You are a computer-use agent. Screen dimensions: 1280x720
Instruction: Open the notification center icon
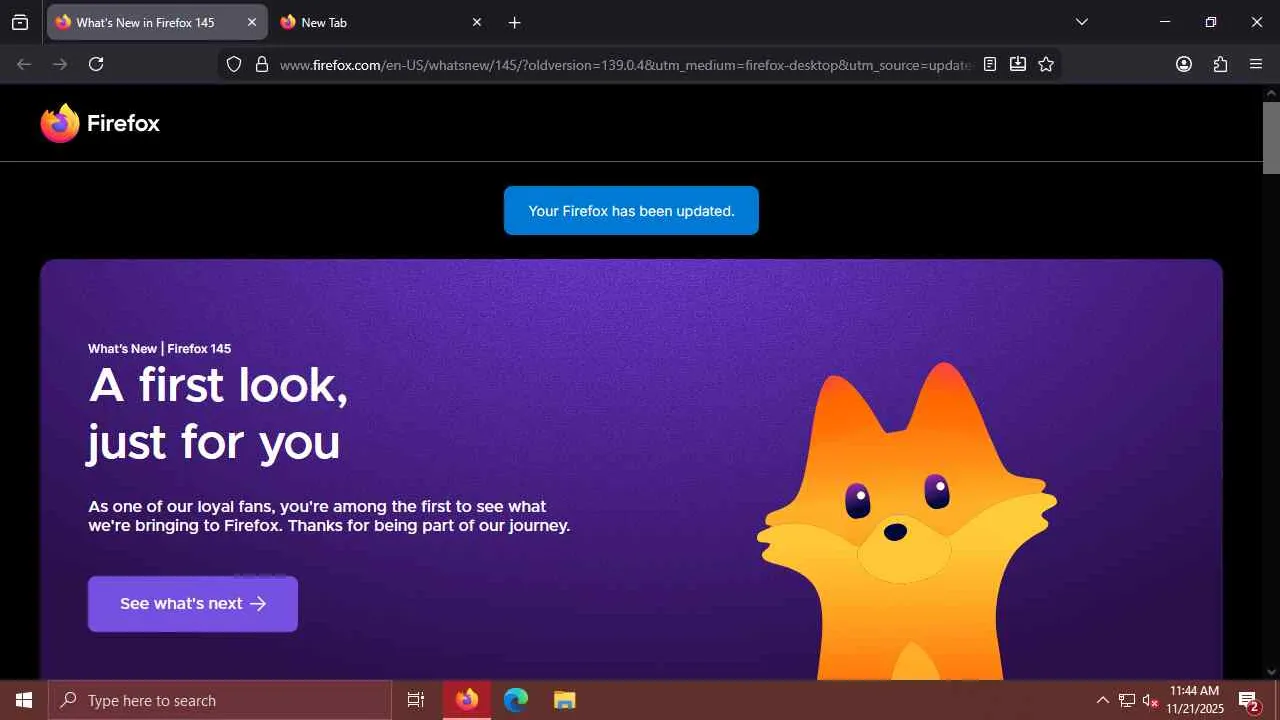click(1249, 700)
